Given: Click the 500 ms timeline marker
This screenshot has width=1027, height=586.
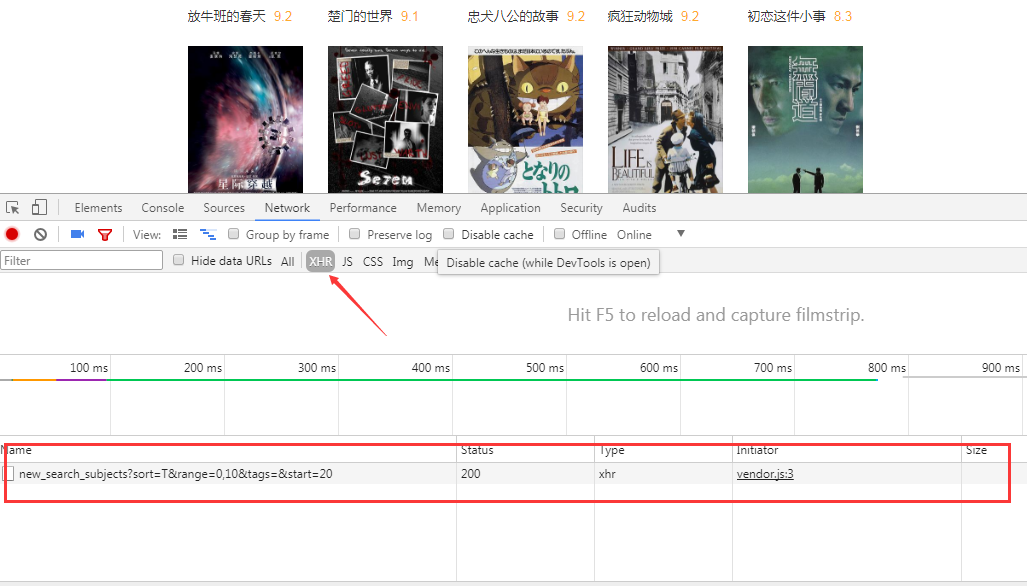Looking at the screenshot, I should 545,367.
